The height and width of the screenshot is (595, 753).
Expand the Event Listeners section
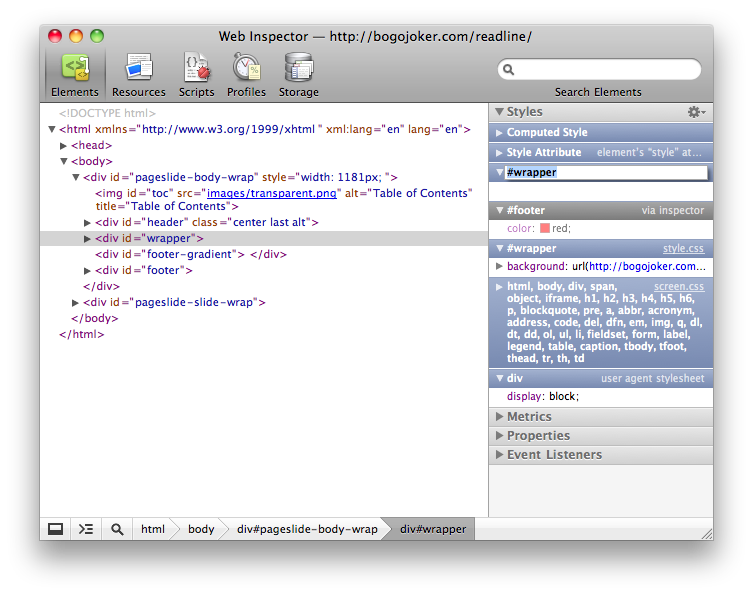499,454
